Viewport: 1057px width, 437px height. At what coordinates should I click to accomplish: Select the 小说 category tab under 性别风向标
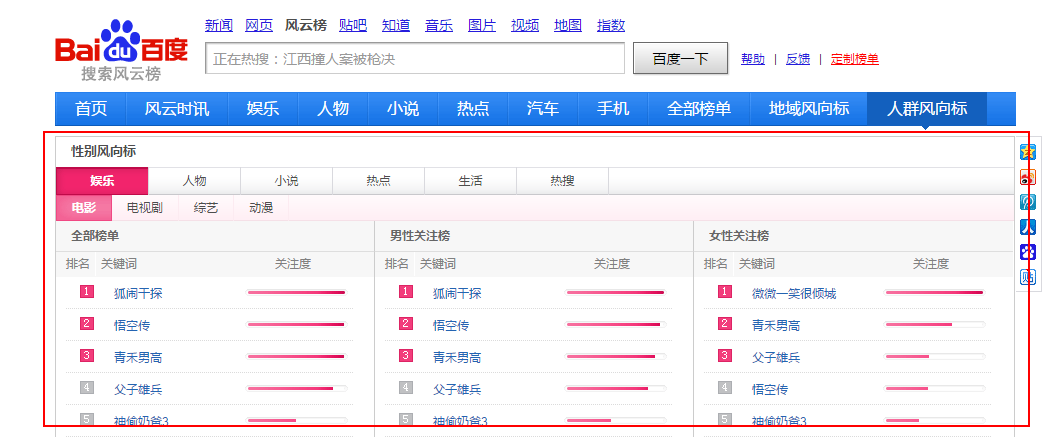pyautogui.click(x=286, y=181)
